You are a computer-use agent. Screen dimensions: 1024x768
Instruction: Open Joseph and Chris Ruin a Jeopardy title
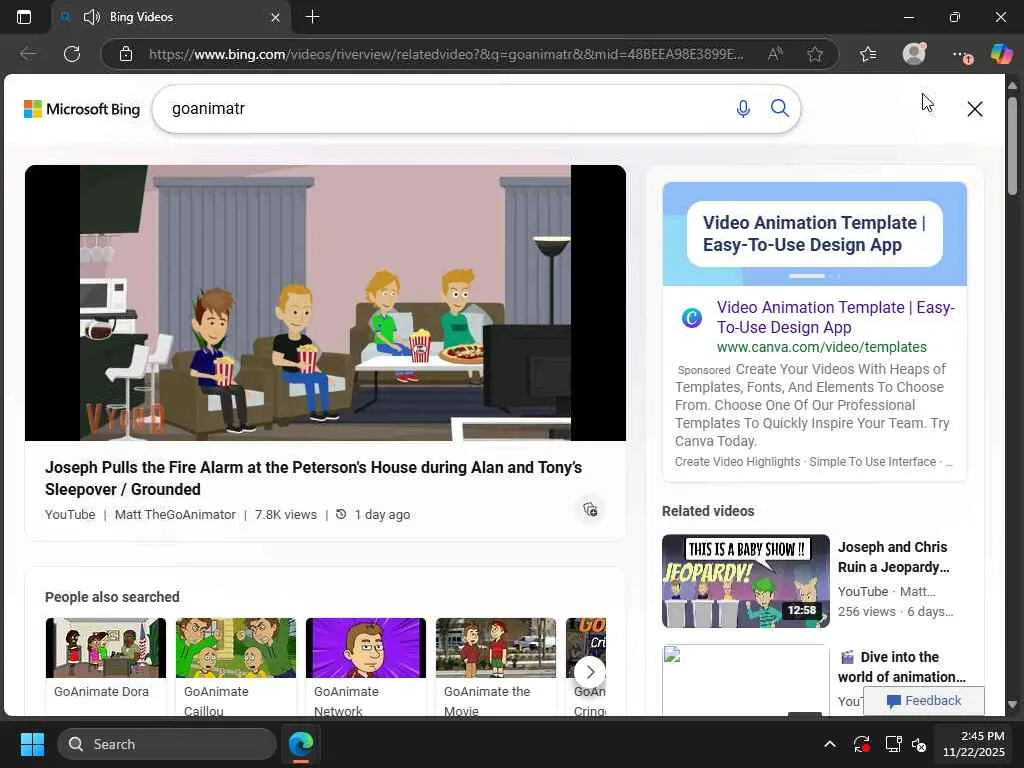pyautogui.click(x=893, y=557)
